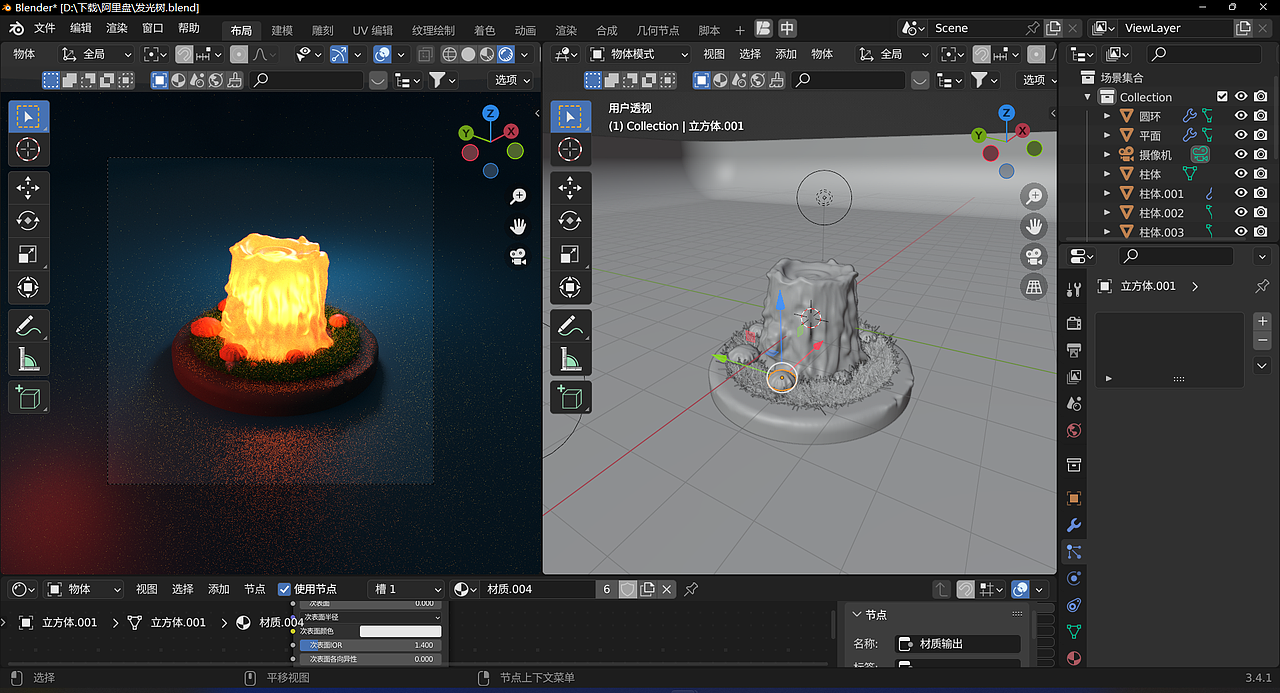This screenshot has height=693, width=1280.
Task: Select the Cursor tool in left viewport
Action: coord(28,150)
